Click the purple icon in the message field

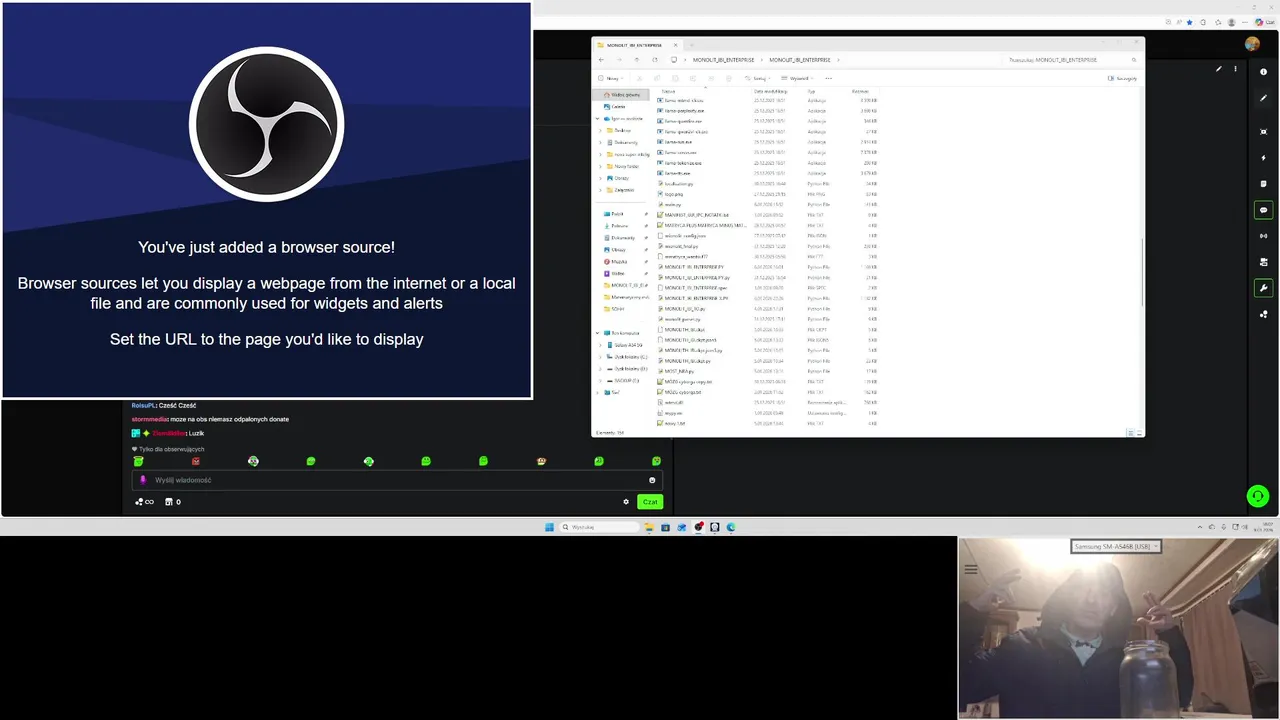click(x=143, y=480)
